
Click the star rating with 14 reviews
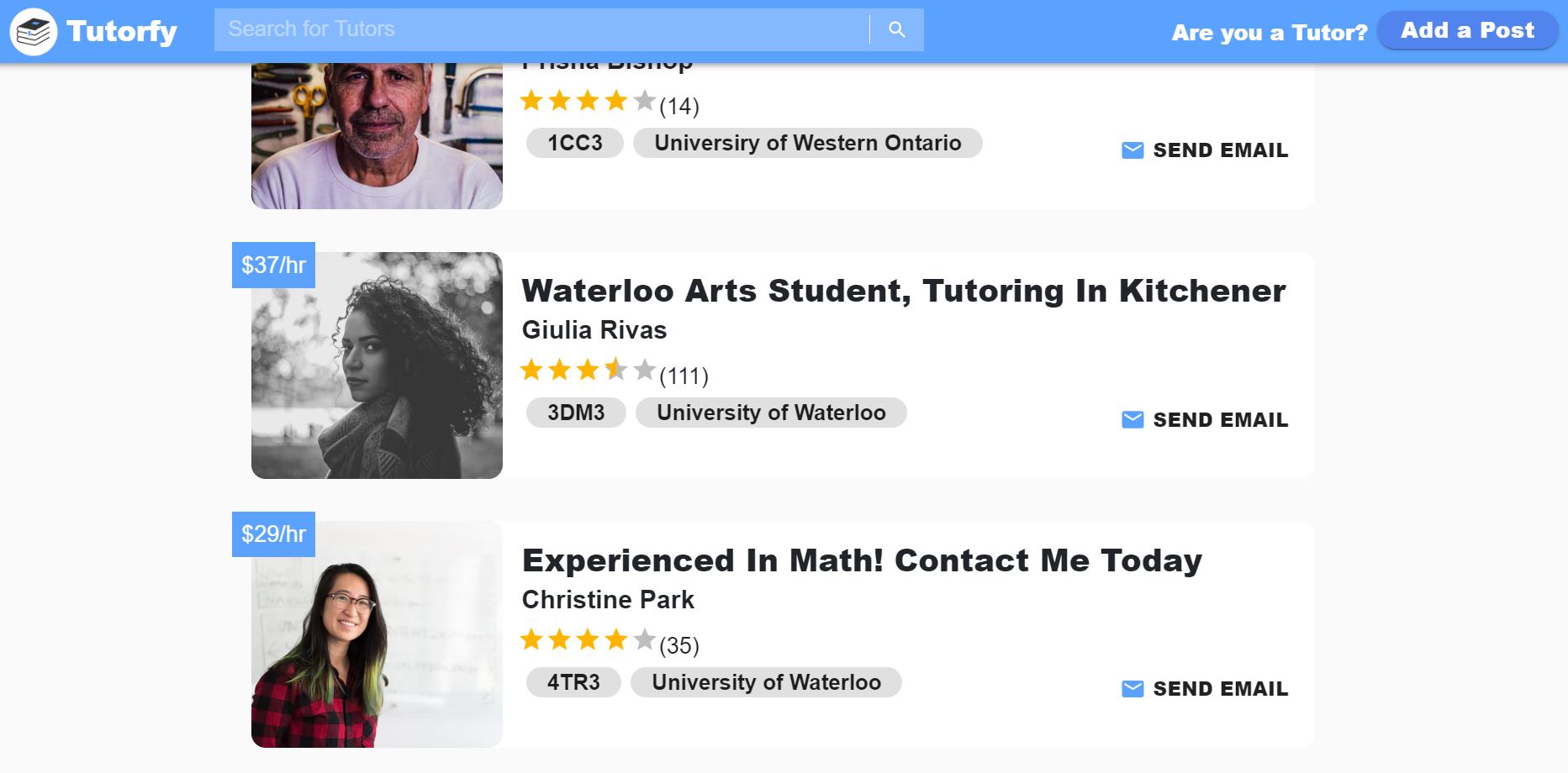(x=588, y=101)
